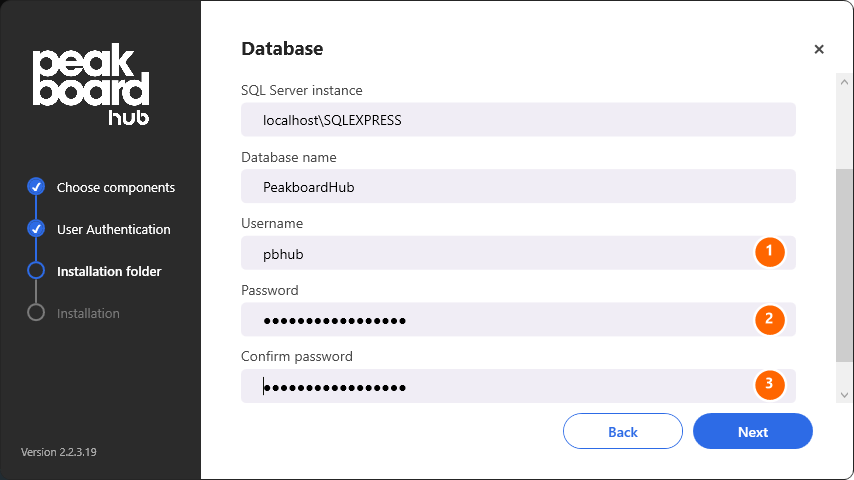The width and height of the screenshot is (854, 480).
Task: Click the Next button
Action: click(753, 431)
